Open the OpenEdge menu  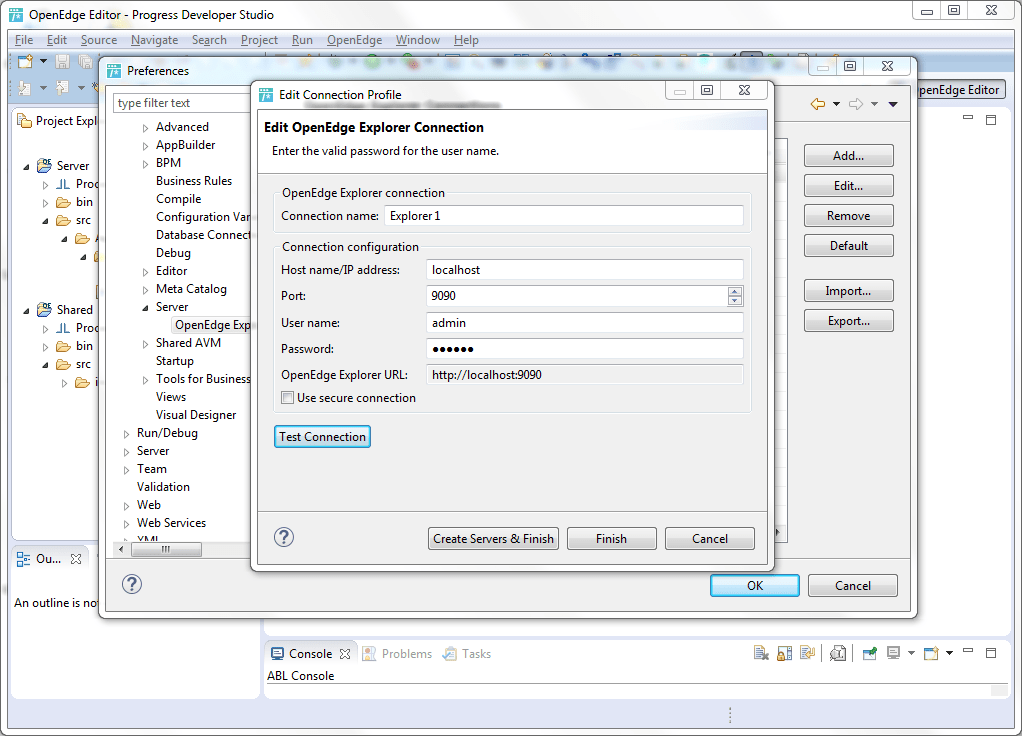click(355, 40)
